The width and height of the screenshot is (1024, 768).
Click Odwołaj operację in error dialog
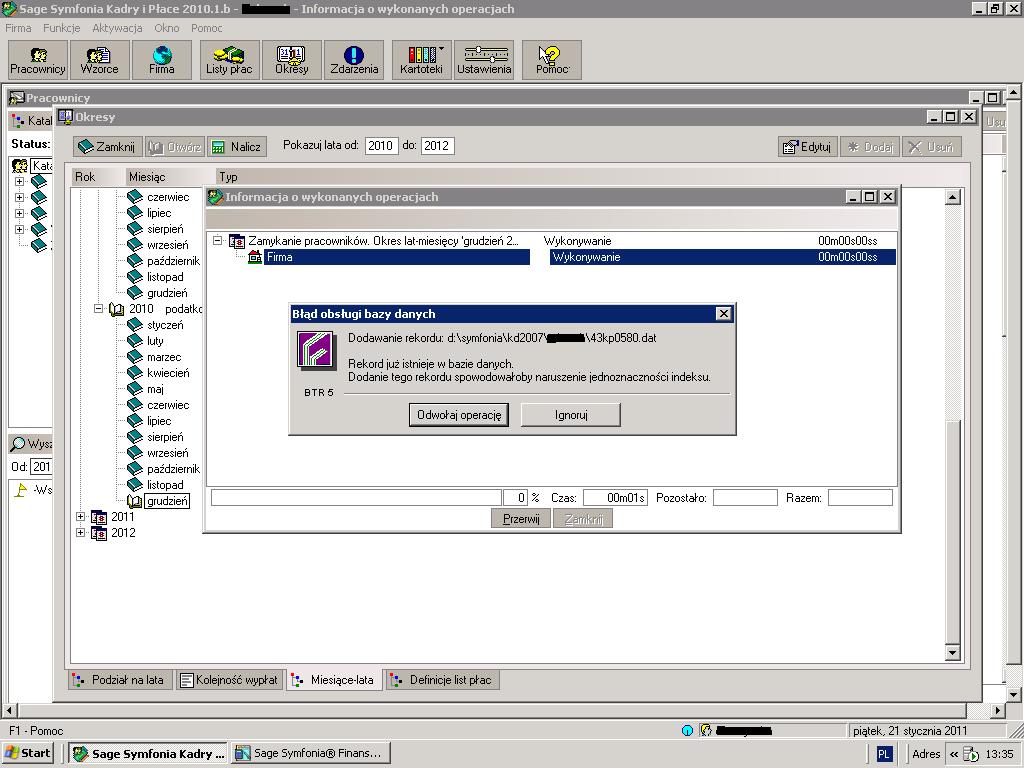click(459, 415)
